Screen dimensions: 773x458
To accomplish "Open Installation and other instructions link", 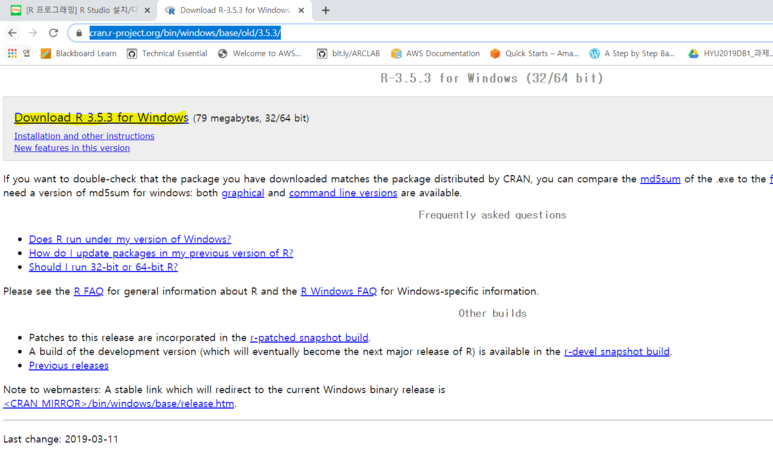I will point(84,136).
